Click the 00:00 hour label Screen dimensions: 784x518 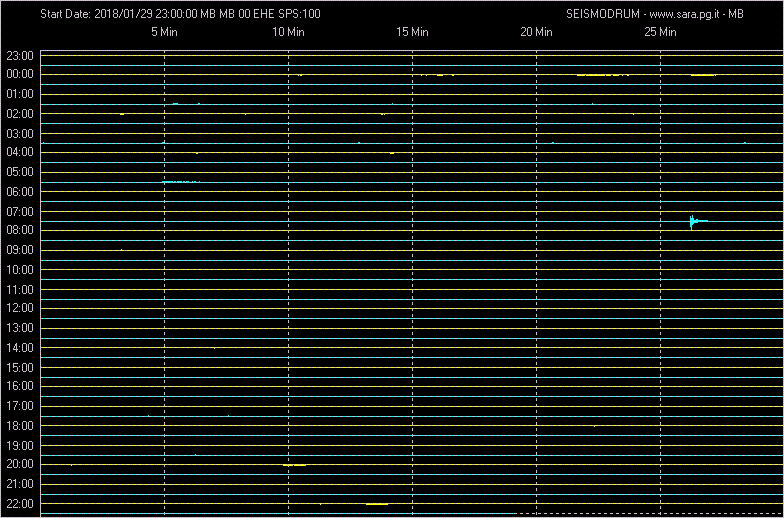tap(20, 74)
